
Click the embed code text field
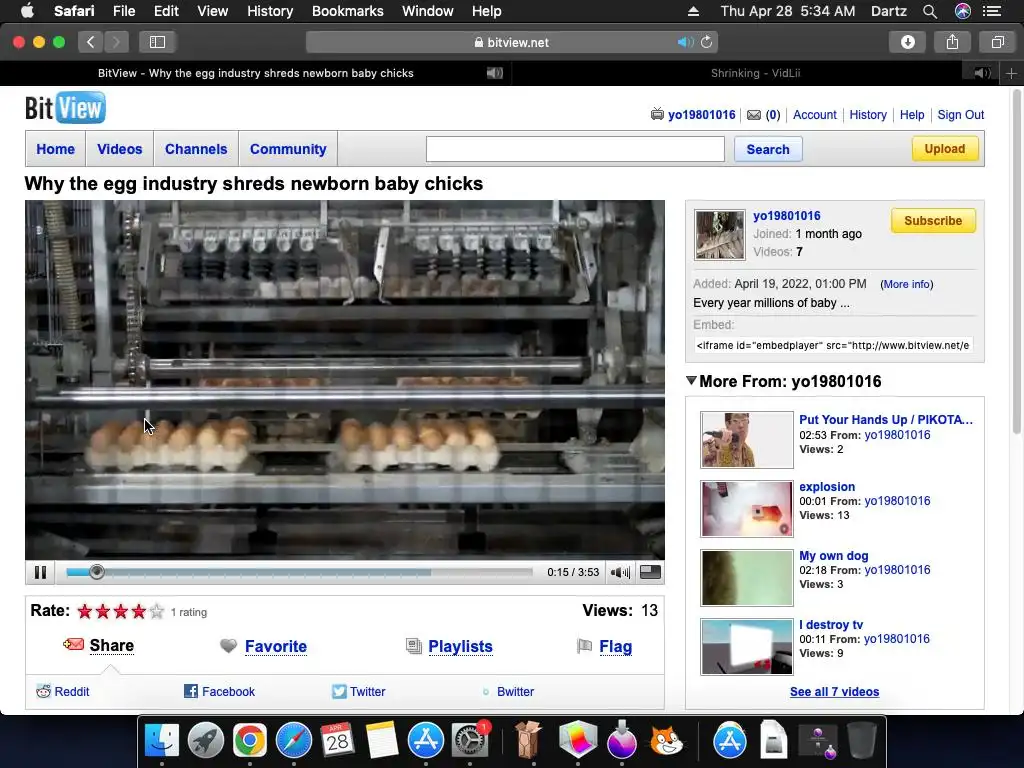point(833,345)
